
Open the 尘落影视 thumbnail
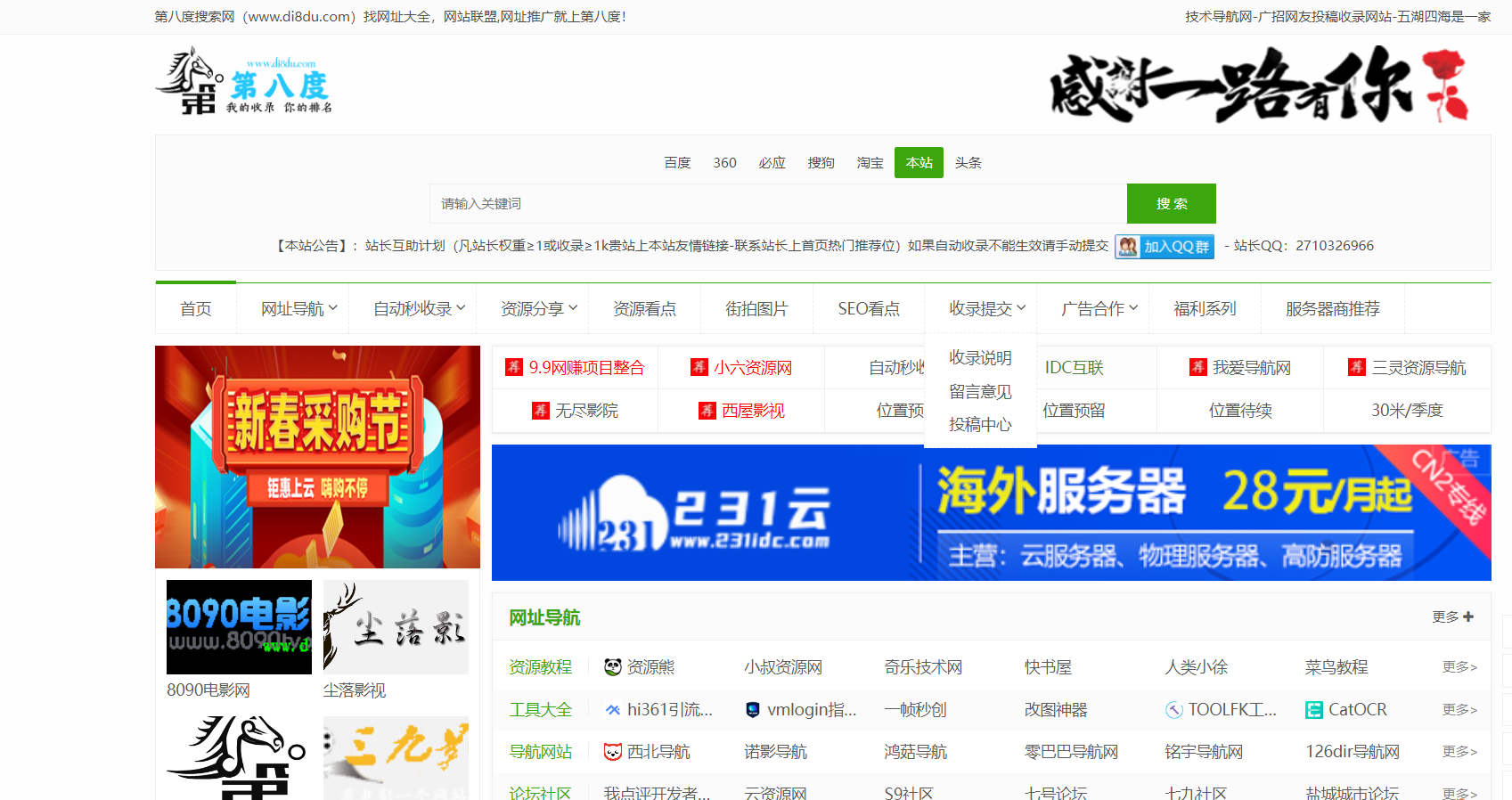(396, 627)
